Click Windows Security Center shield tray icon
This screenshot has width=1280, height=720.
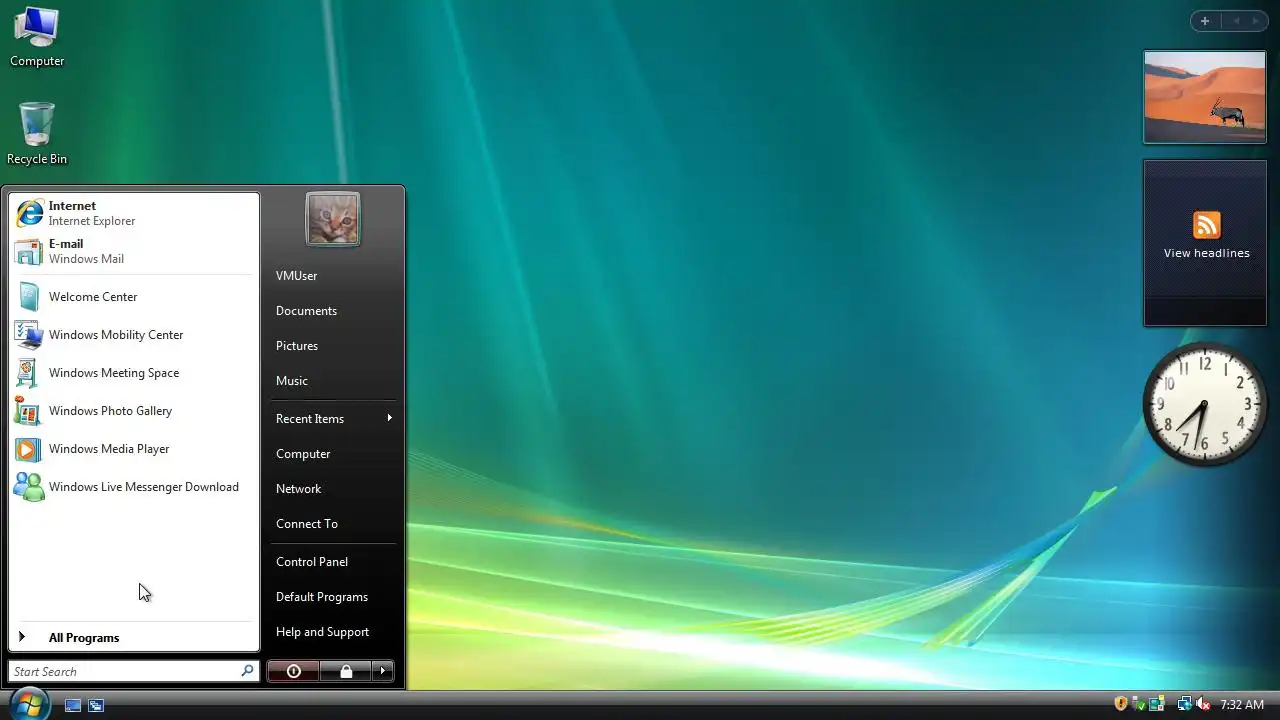pyautogui.click(x=1121, y=704)
